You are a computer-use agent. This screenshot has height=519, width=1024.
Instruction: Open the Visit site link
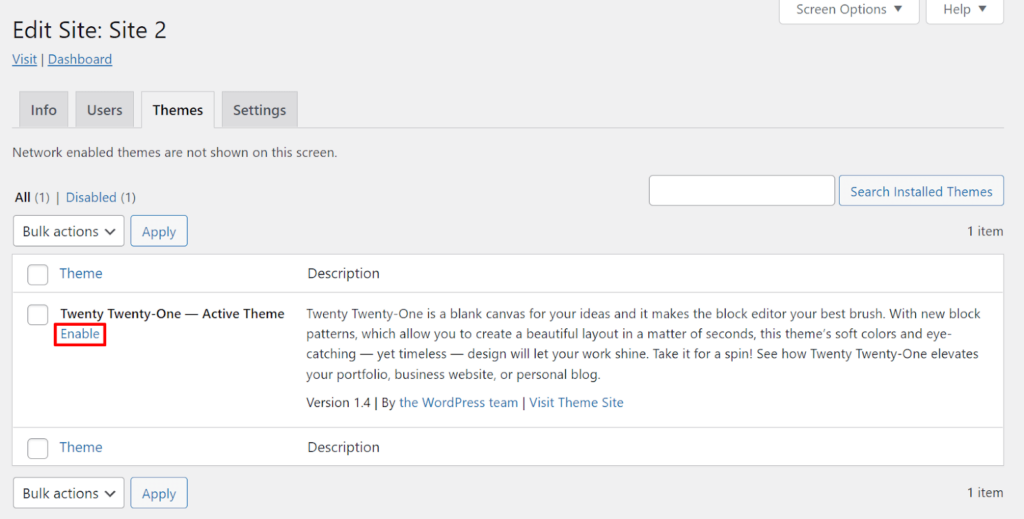[24, 59]
